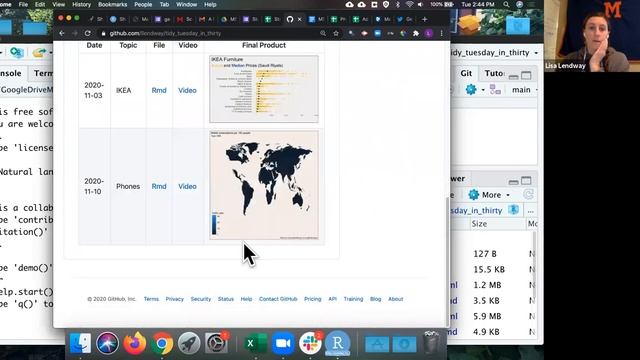Open a new Chrome tab with plus
Image resolution: width=640 pixels, height=360 pixels.
(424, 19)
